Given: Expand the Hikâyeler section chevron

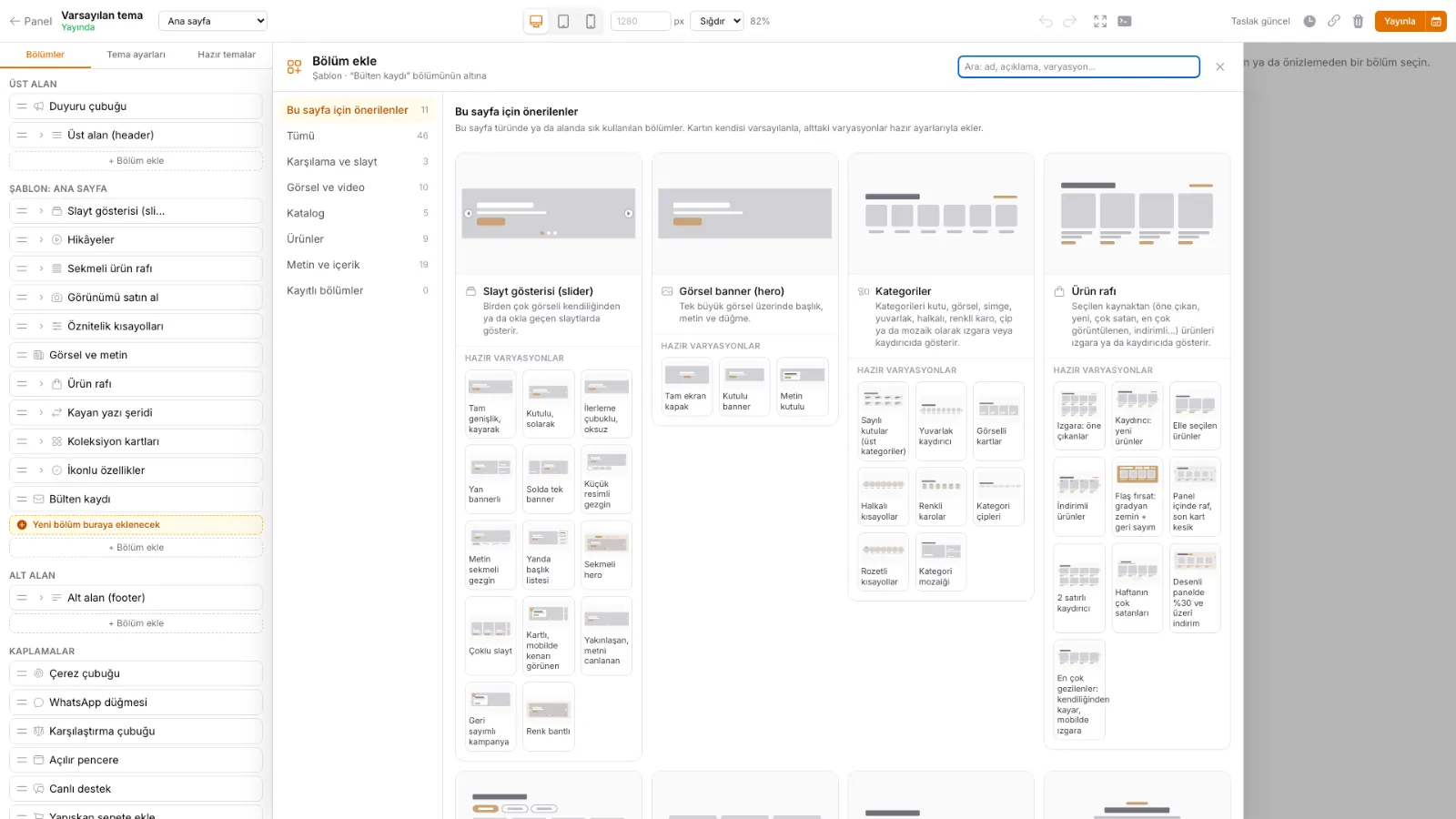Looking at the screenshot, I should coord(41,240).
